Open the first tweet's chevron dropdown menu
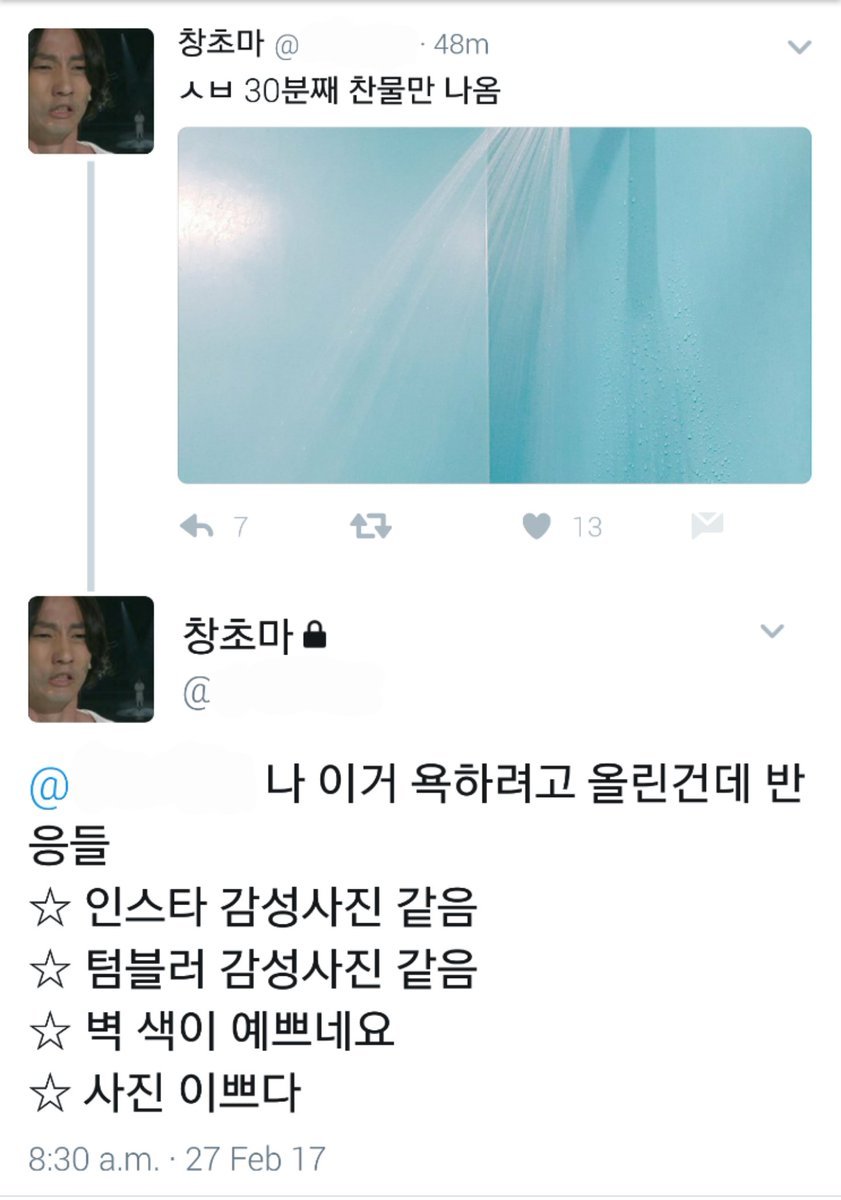 (x=799, y=47)
